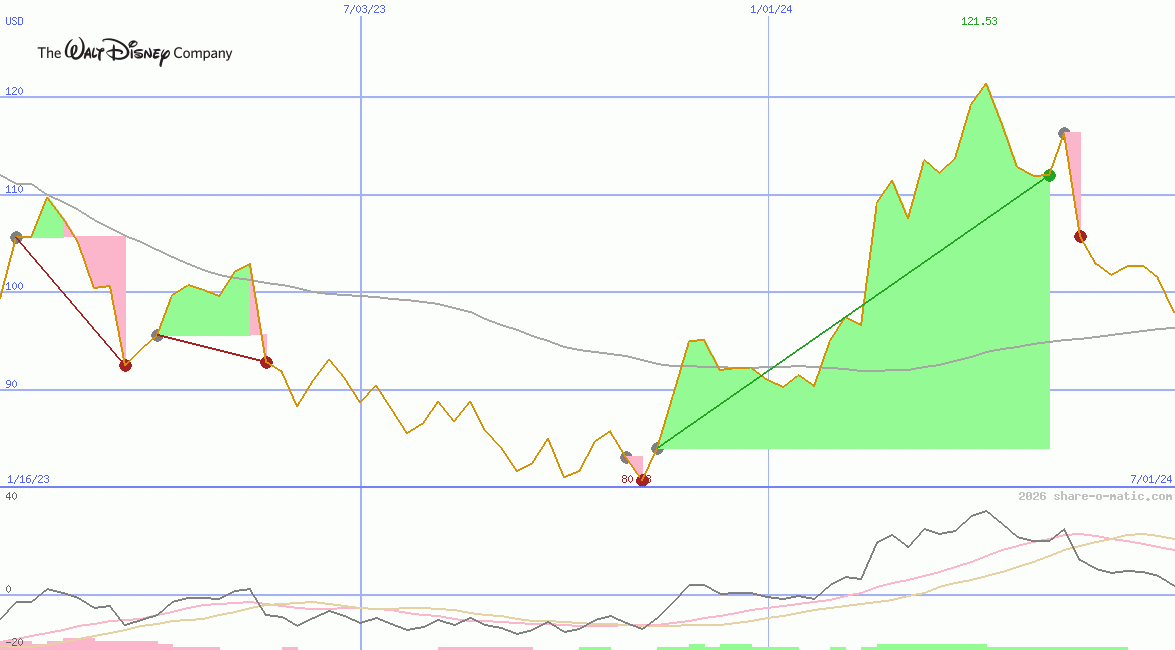The image size is (1175, 650).
Task: Click the 120 price axis label
Action: [x=14, y=91]
